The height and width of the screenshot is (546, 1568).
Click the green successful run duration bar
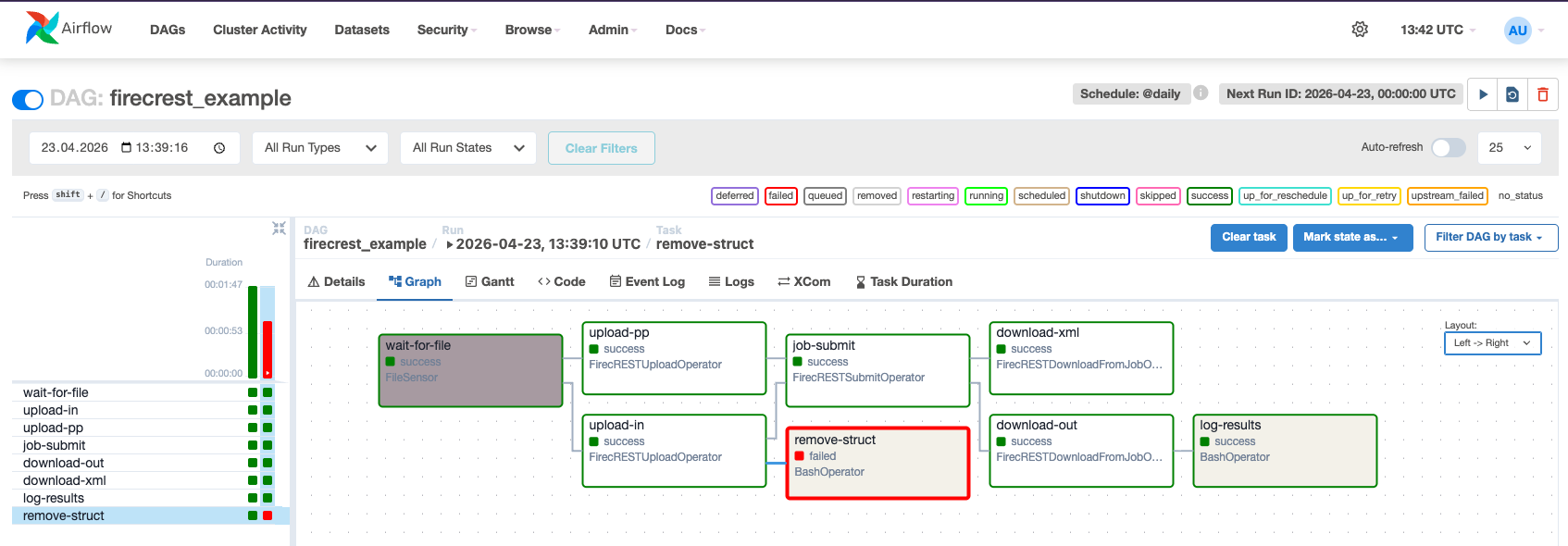[x=253, y=331]
